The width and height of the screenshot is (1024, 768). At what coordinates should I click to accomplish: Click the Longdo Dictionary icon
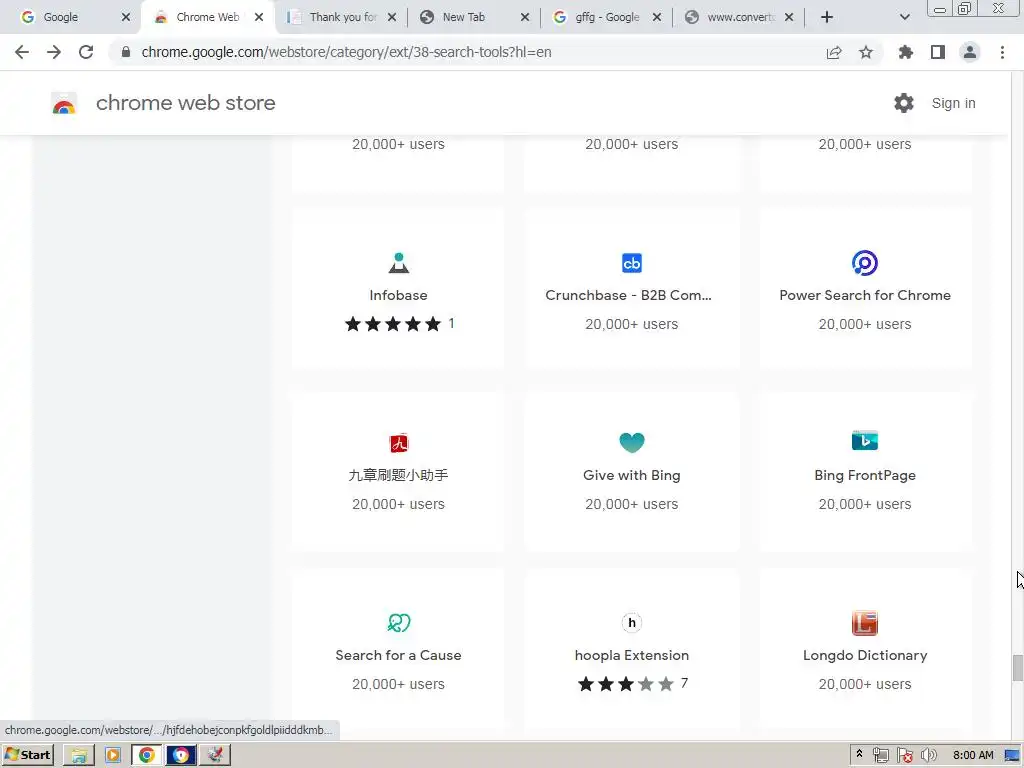865,622
